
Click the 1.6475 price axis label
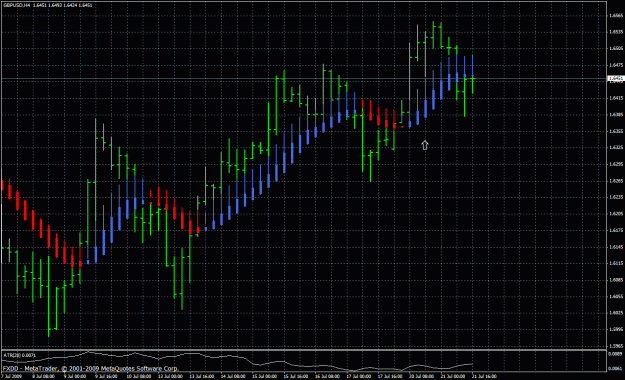(616, 65)
